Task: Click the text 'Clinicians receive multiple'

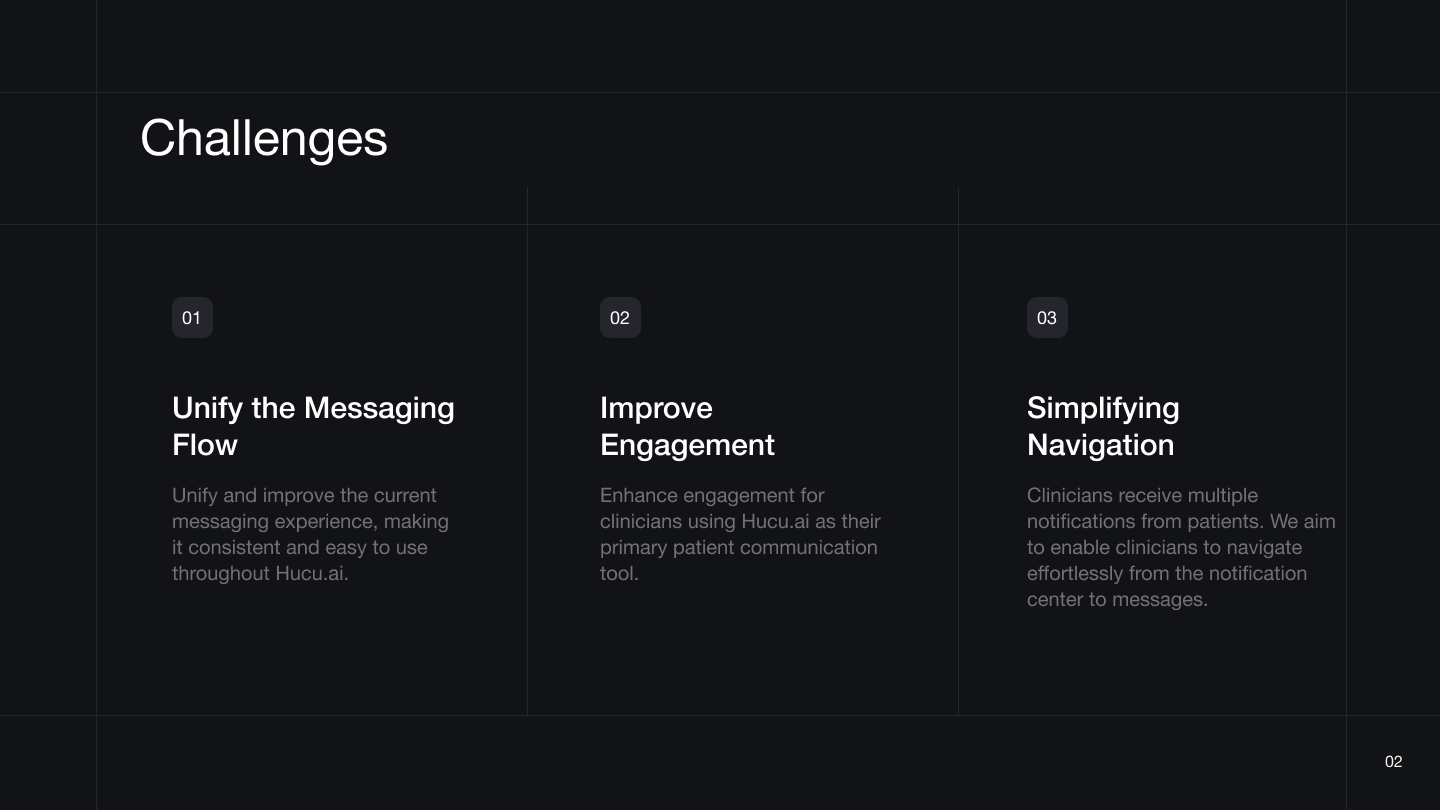Action: [1142, 495]
